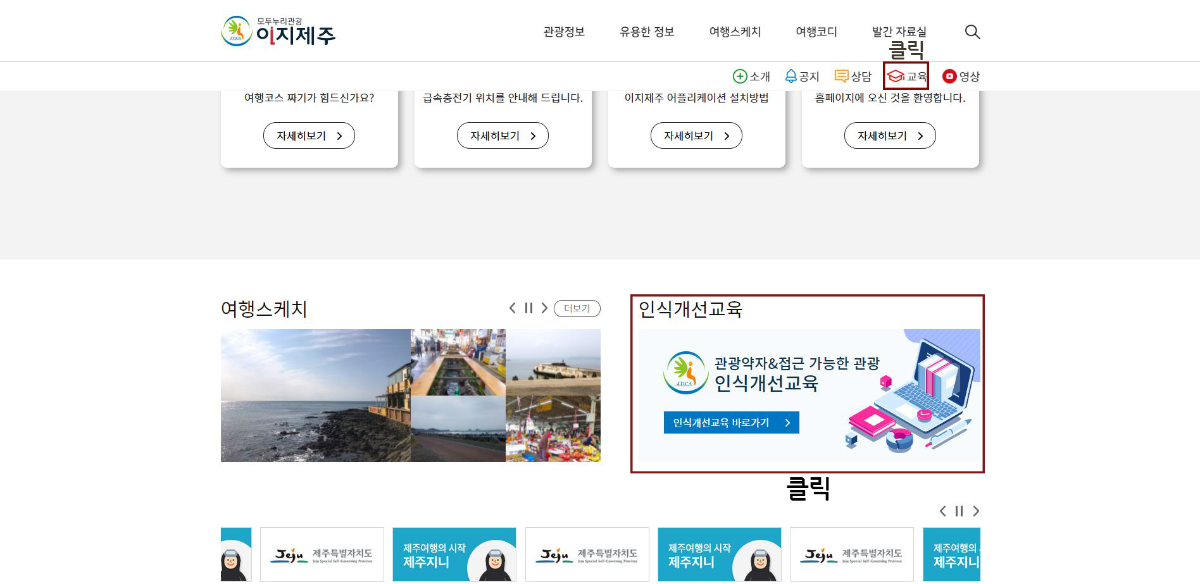Open the large coastal rocks photo
Viewport: 1200px width, 584px height.
(316, 395)
